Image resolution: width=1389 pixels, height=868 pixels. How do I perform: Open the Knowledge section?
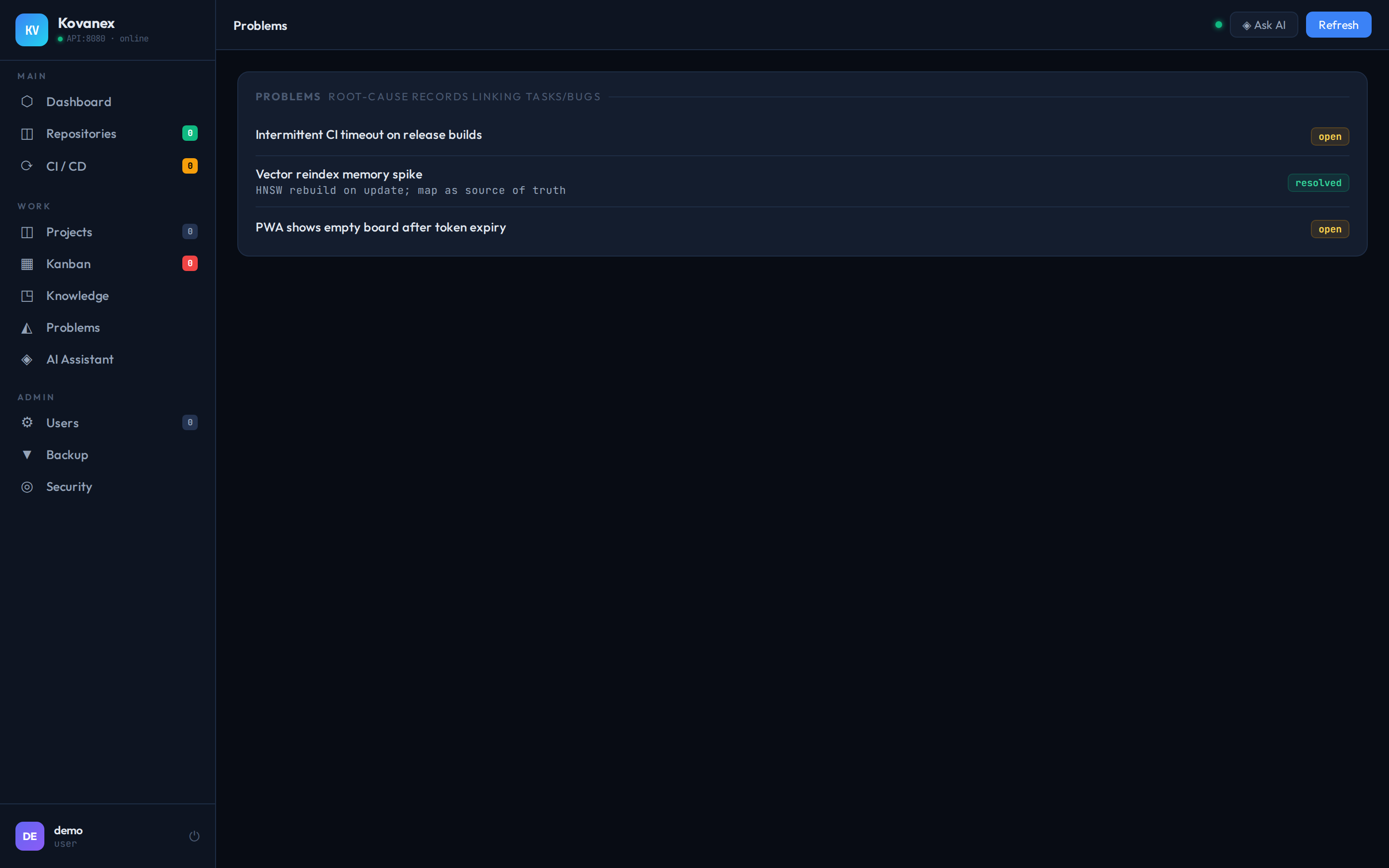click(108, 296)
